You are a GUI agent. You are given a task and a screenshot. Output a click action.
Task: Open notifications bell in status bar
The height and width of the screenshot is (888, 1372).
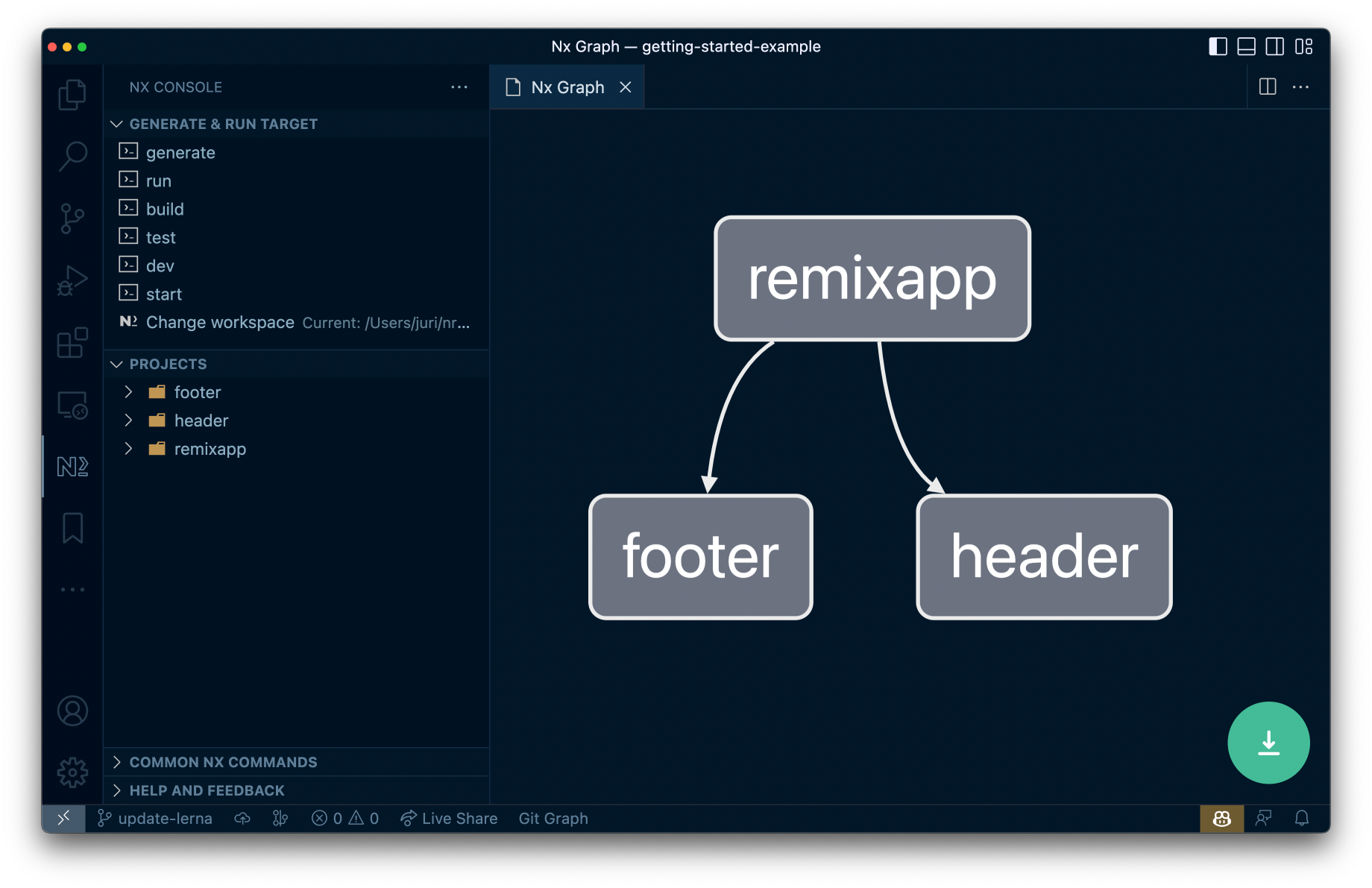[1302, 818]
